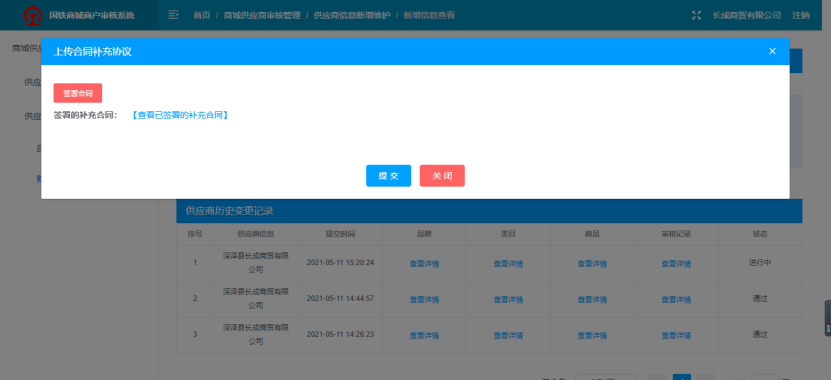This screenshot has width=831, height=380.
Task: Click 上传合同补充协议 dialog title
Action: pos(93,51)
